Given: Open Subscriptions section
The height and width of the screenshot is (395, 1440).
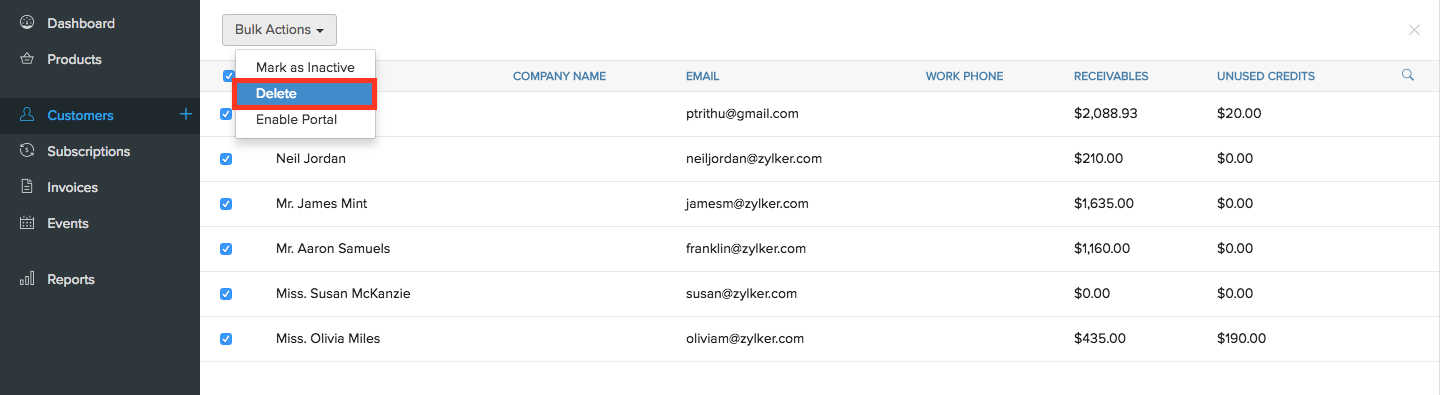Looking at the screenshot, I should pyautogui.click(x=89, y=151).
